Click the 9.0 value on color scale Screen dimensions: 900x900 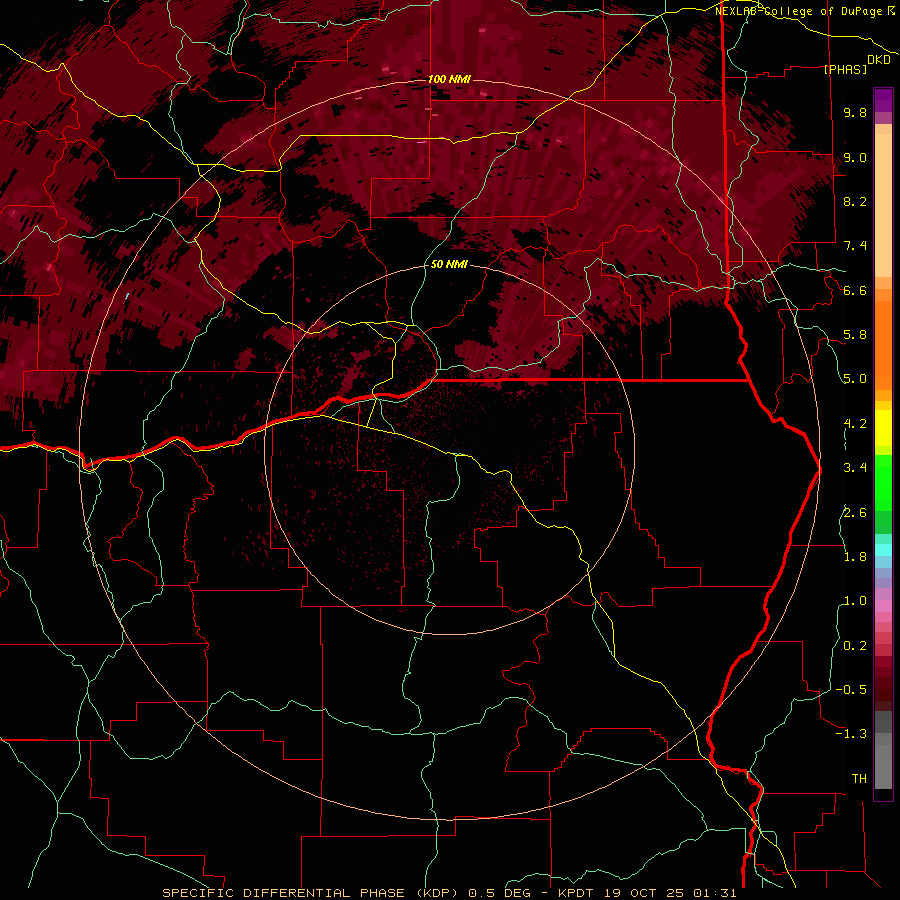click(855, 157)
